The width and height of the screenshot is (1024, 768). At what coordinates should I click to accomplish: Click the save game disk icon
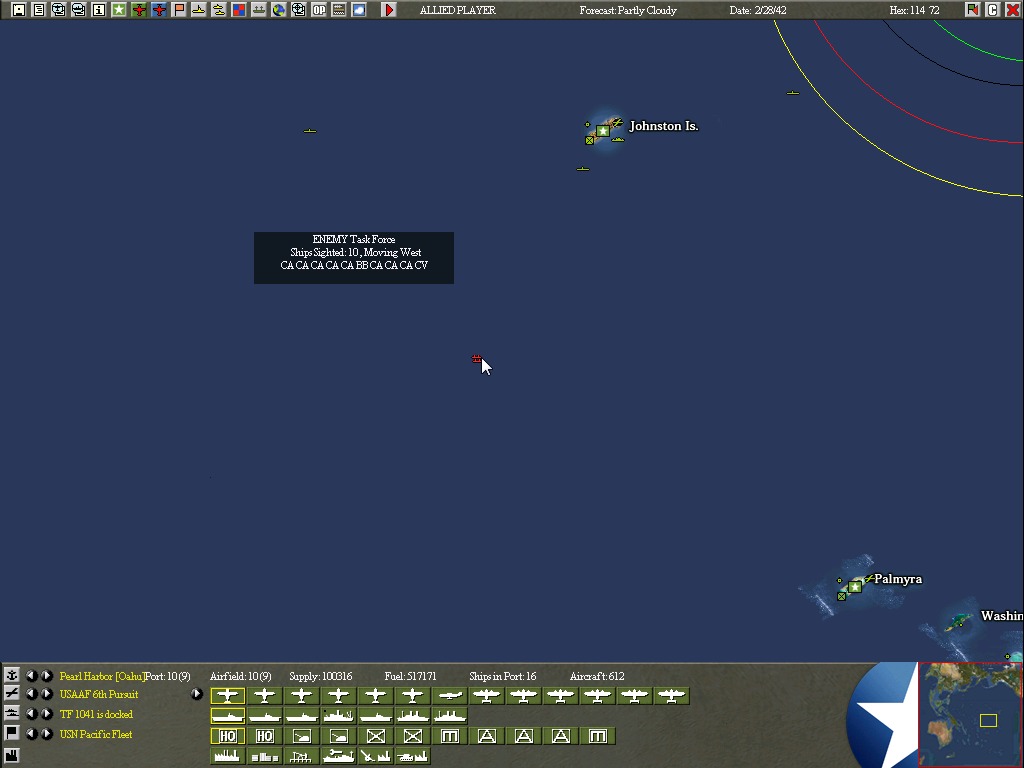[18, 10]
